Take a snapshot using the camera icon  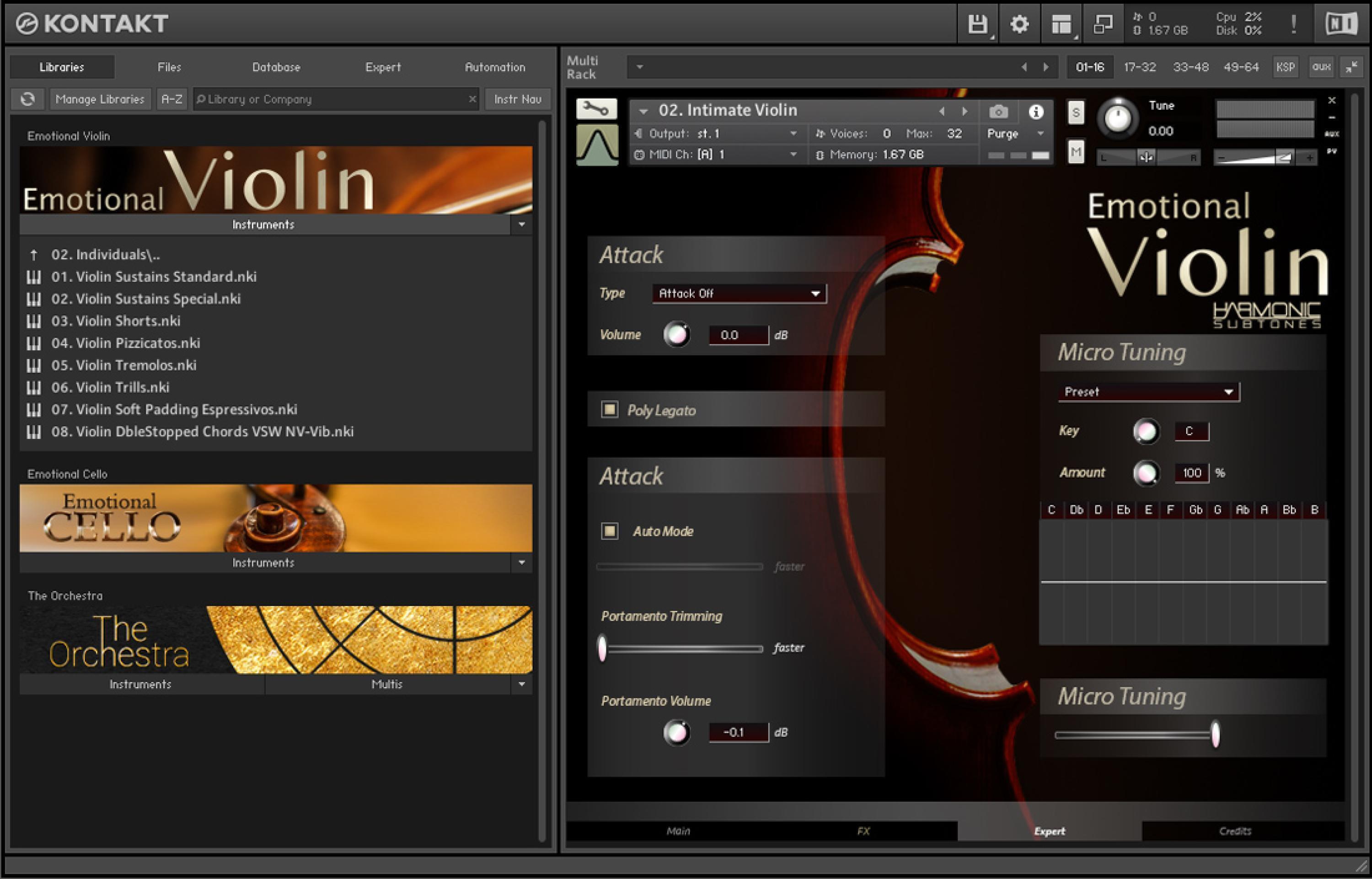click(x=999, y=112)
